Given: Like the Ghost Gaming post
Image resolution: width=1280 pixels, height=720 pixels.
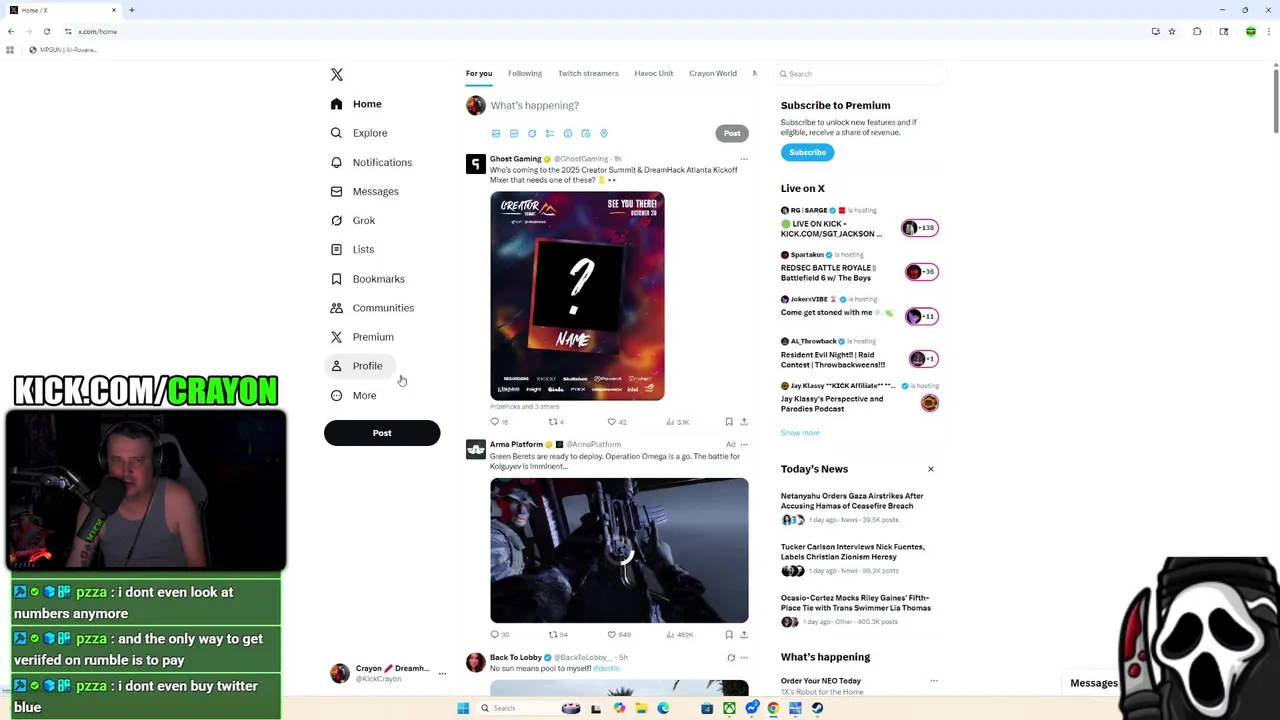Looking at the screenshot, I should (x=617, y=422).
